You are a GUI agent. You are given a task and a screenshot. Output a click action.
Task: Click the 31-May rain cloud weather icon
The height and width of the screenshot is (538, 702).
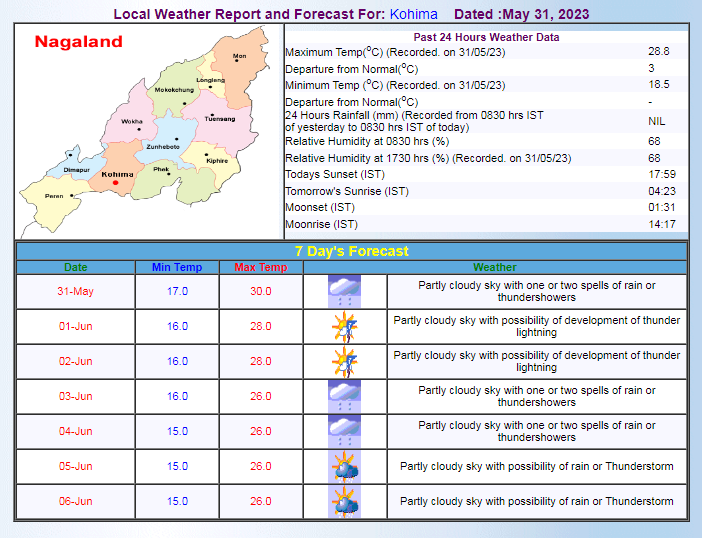[x=344, y=292]
